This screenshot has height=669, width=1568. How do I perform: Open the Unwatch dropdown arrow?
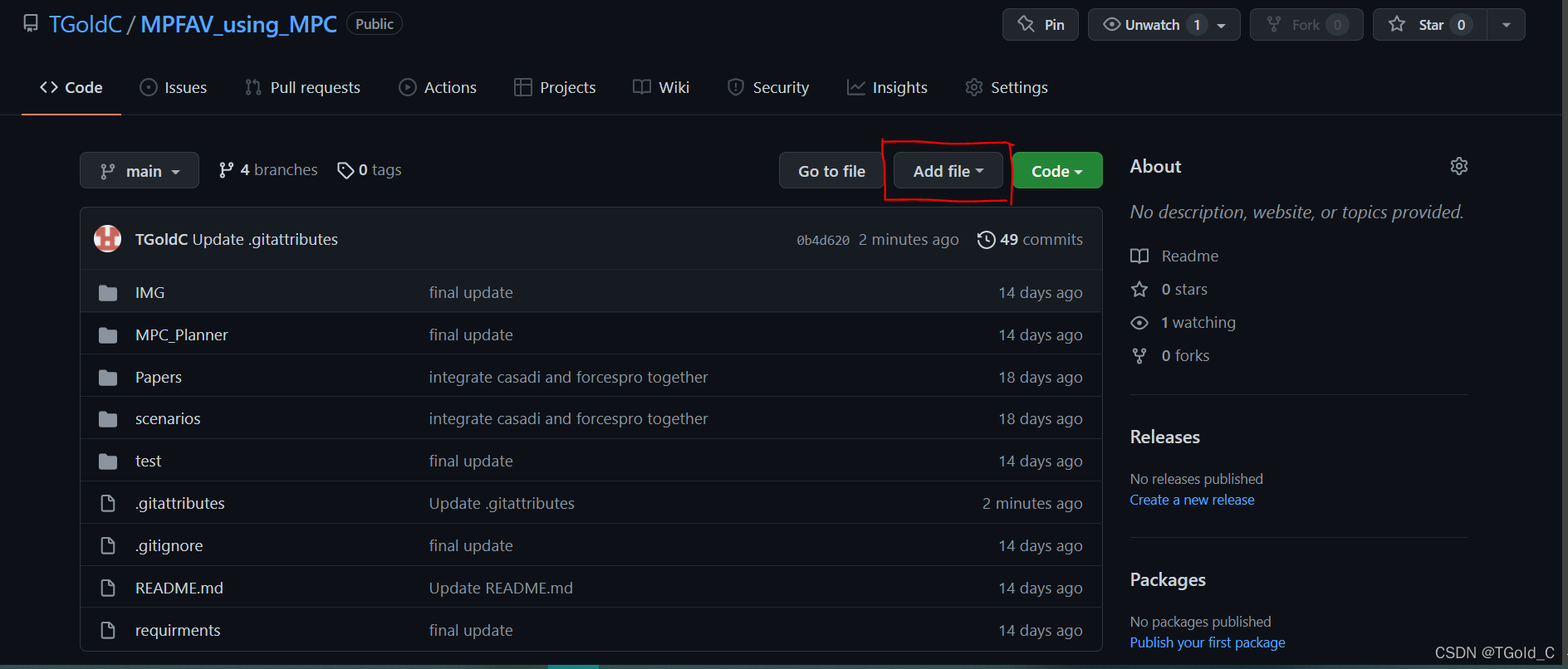[1222, 25]
